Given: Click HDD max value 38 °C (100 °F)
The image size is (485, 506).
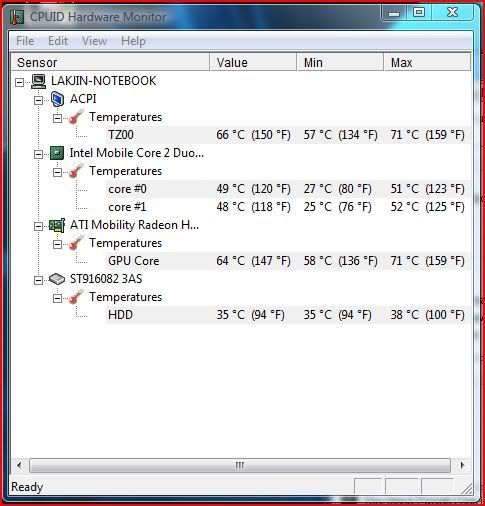Looking at the screenshot, I should tap(427, 315).
